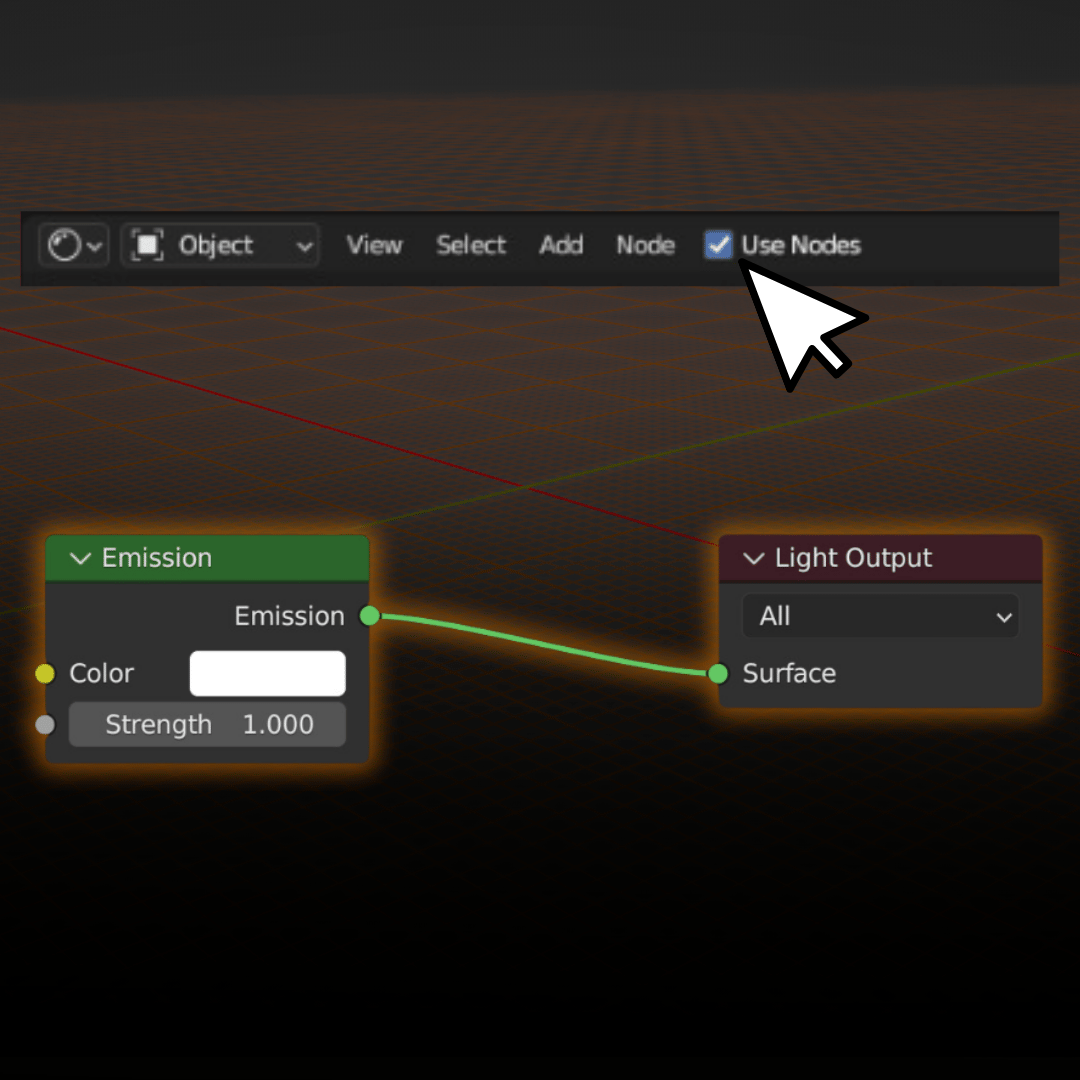Click the green Emission output socket
Screen dimensions: 1080x1080
(370, 616)
